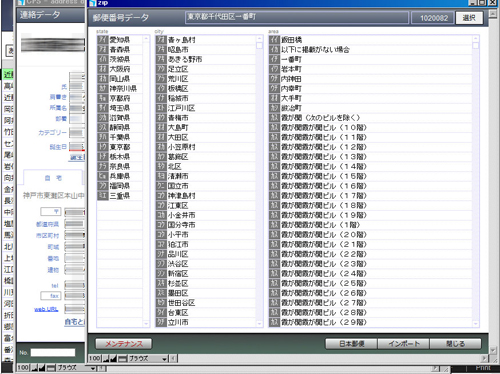Screen dimensions: 500x374
Task: Click the postal code field 1020082
Action: [x=433, y=18]
